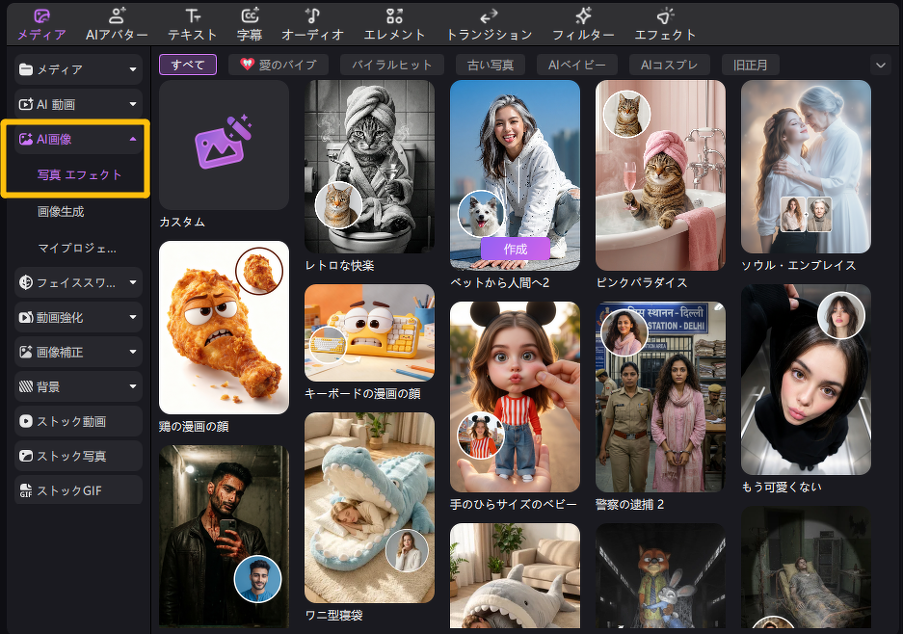This screenshot has height=634, width=904.
Task: Open the AIアバター tab icon
Action: pyautogui.click(x=117, y=17)
